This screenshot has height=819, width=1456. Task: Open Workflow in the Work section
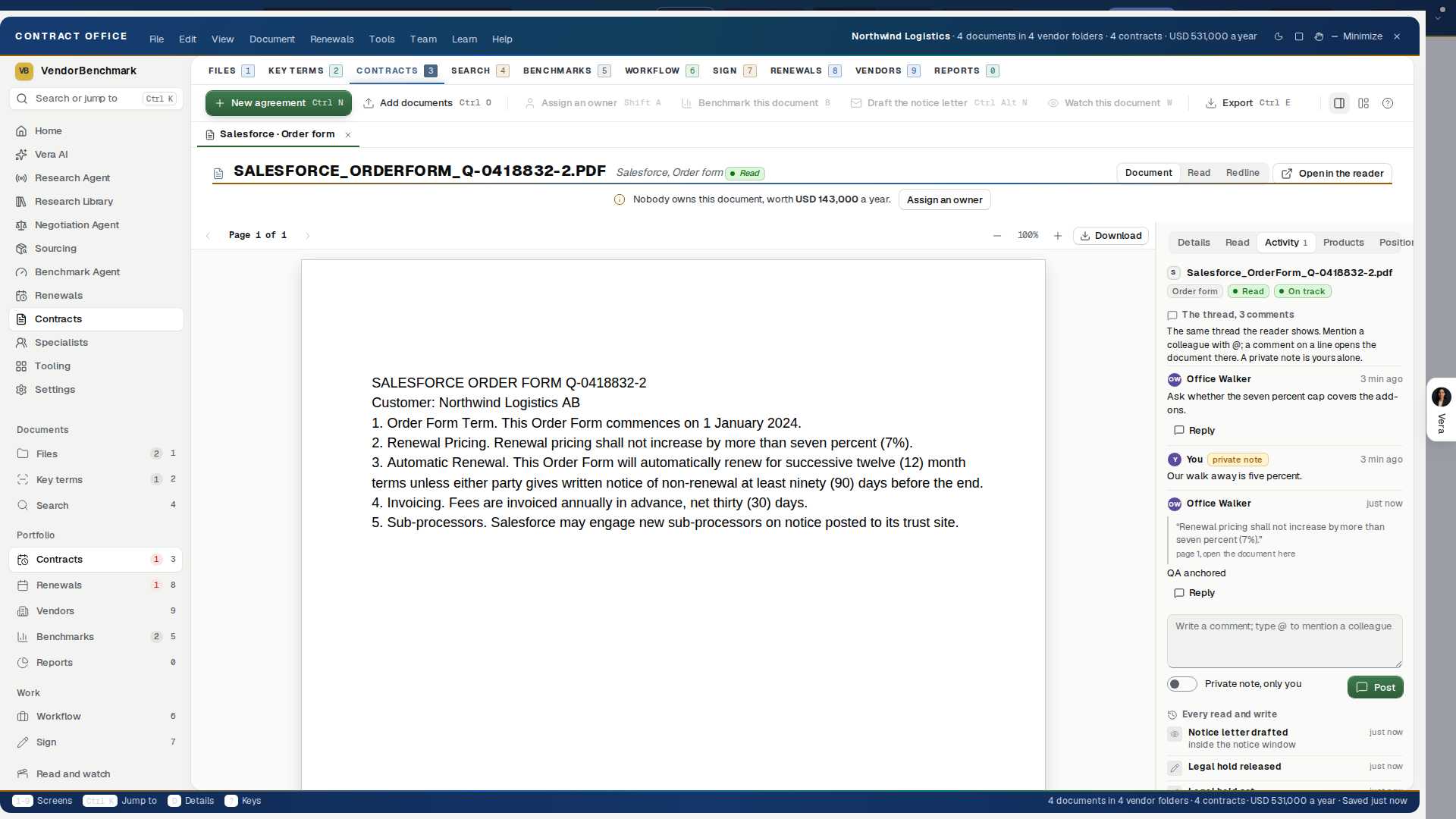coord(96,717)
